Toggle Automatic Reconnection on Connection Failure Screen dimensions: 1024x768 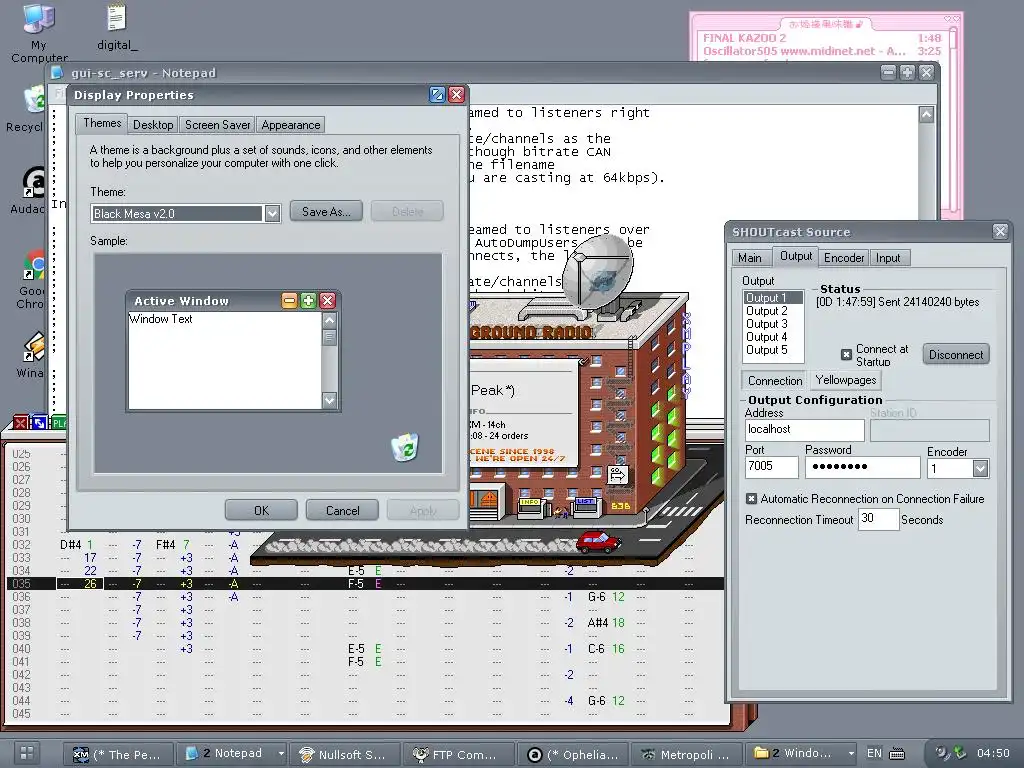coord(751,498)
